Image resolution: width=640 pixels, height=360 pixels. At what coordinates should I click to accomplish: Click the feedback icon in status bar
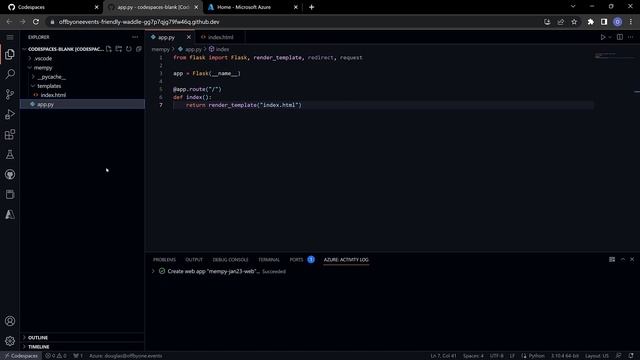point(619,356)
